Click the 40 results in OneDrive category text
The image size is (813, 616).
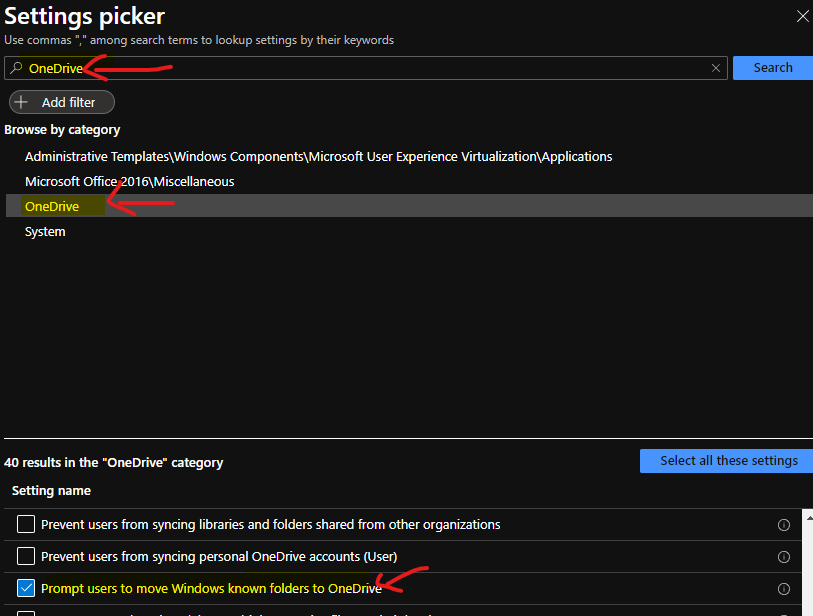[x=114, y=463]
